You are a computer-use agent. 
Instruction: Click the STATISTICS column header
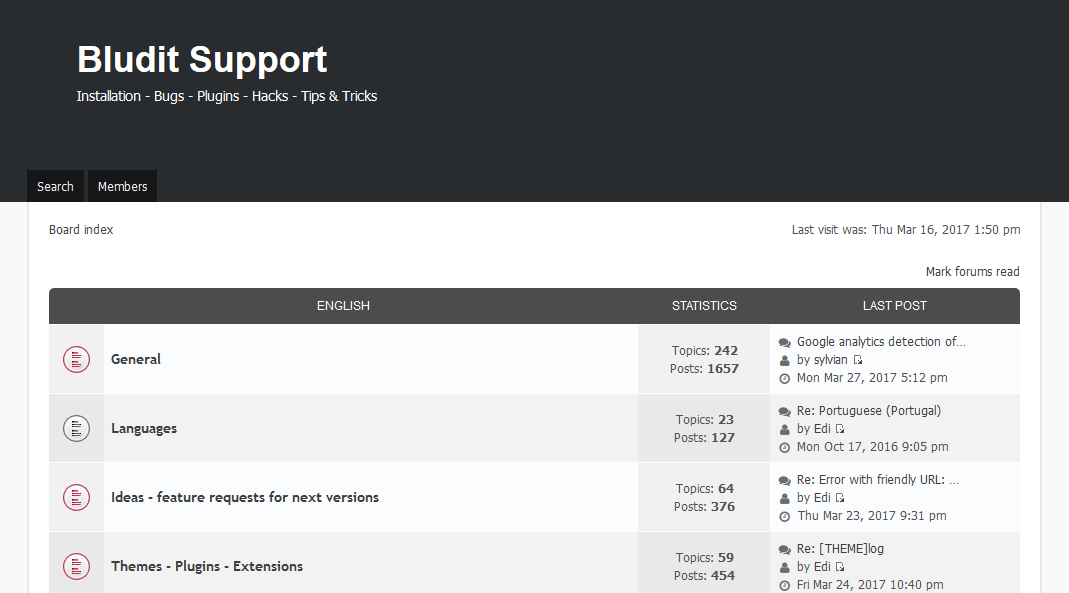[704, 305]
